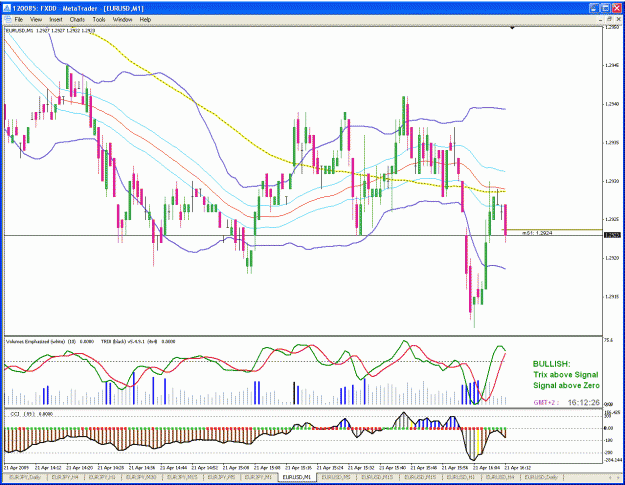Click the '21 Apr 14:44' time axis label
Screen dimensions: 625x485
tap(173, 467)
